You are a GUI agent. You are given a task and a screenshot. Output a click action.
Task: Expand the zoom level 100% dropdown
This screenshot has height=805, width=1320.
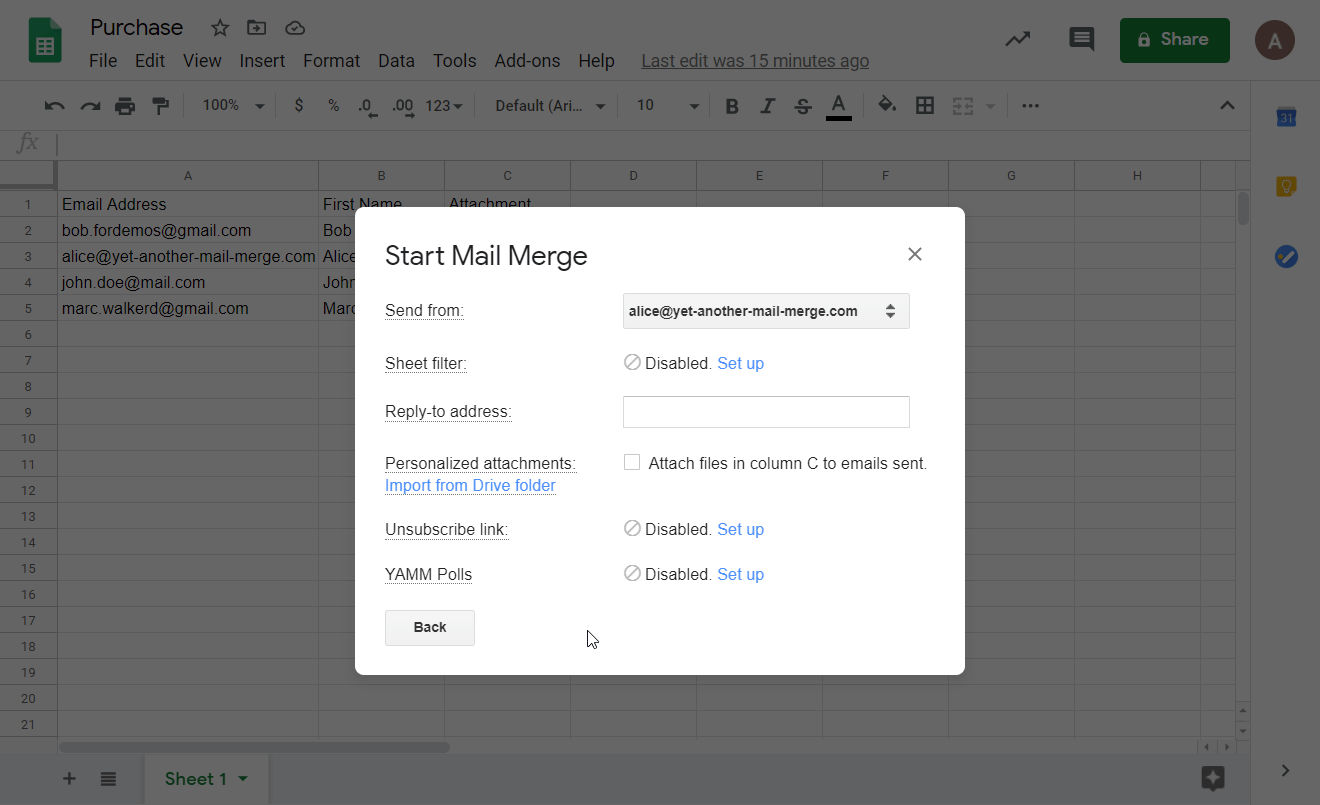tap(233, 106)
